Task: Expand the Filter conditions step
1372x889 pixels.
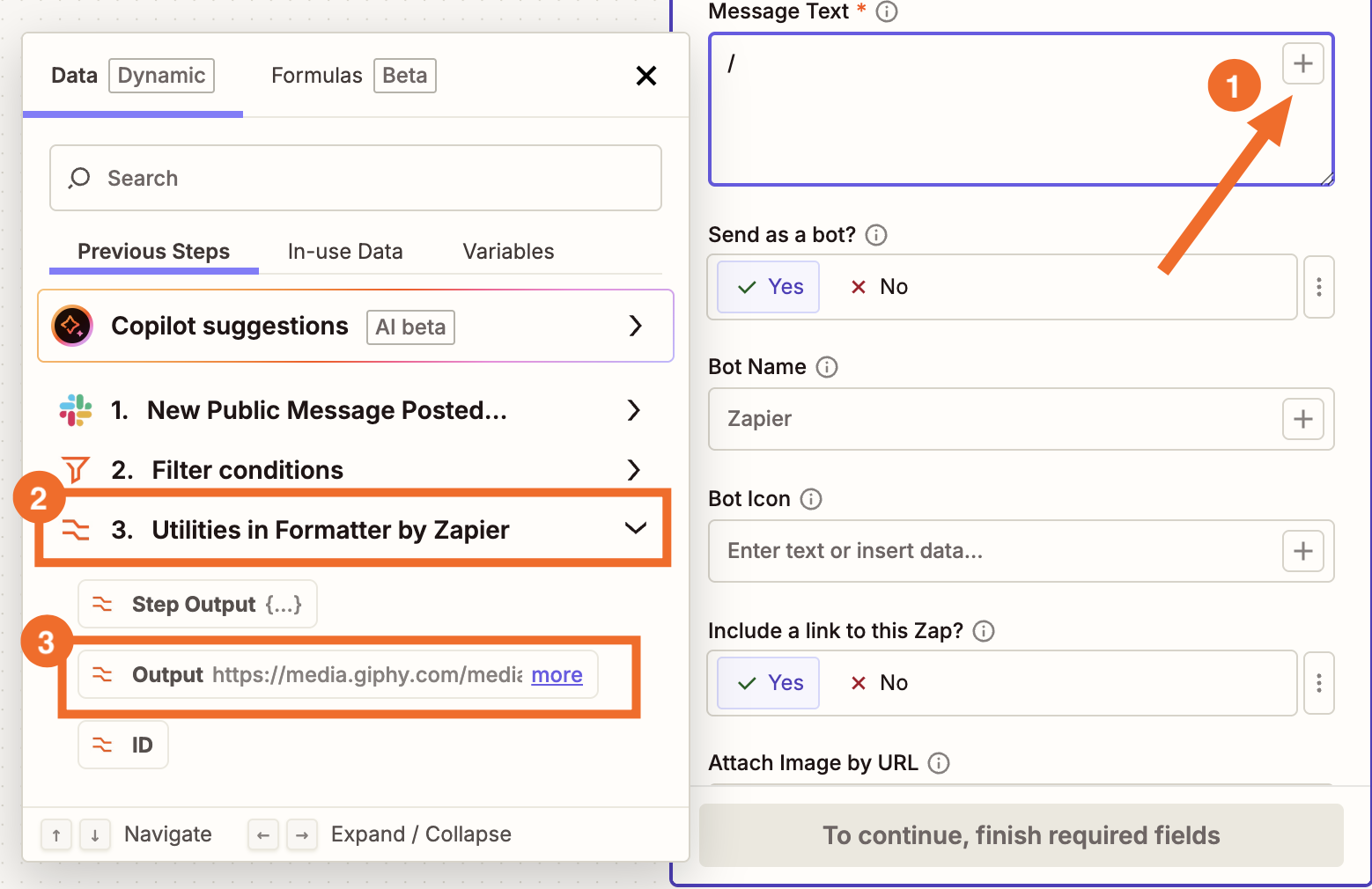Action: pyautogui.click(x=633, y=469)
